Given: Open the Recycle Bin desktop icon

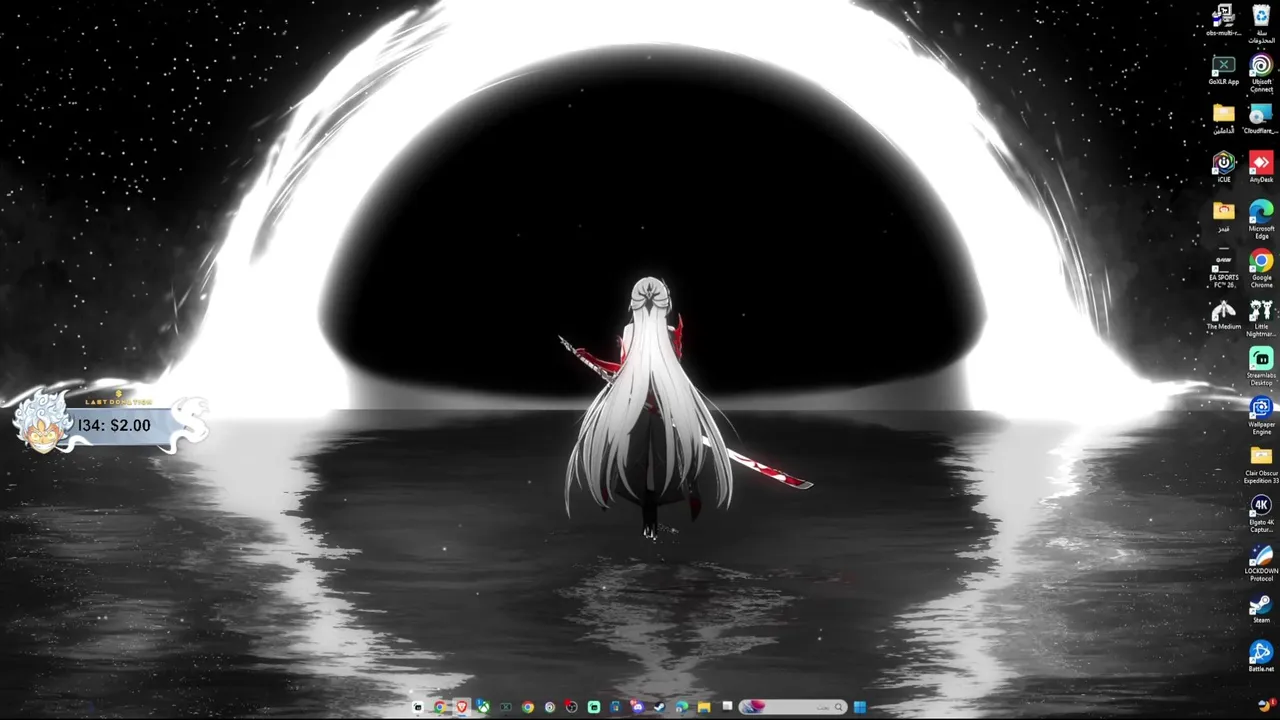Looking at the screenshot, I should click(1261, 24).
